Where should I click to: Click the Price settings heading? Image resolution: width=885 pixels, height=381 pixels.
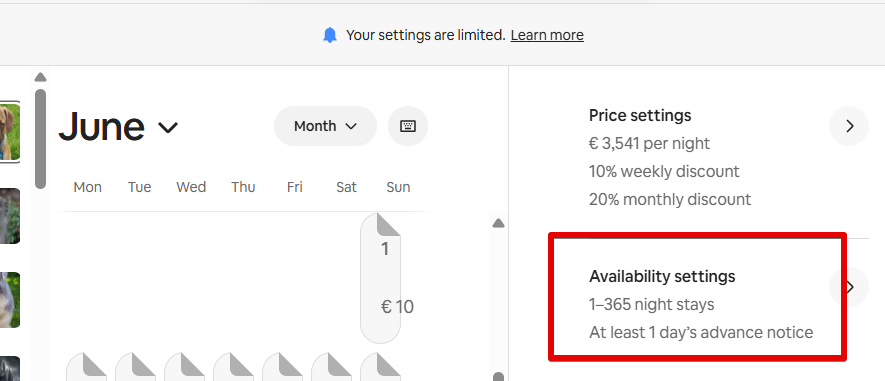coord(640,115)
